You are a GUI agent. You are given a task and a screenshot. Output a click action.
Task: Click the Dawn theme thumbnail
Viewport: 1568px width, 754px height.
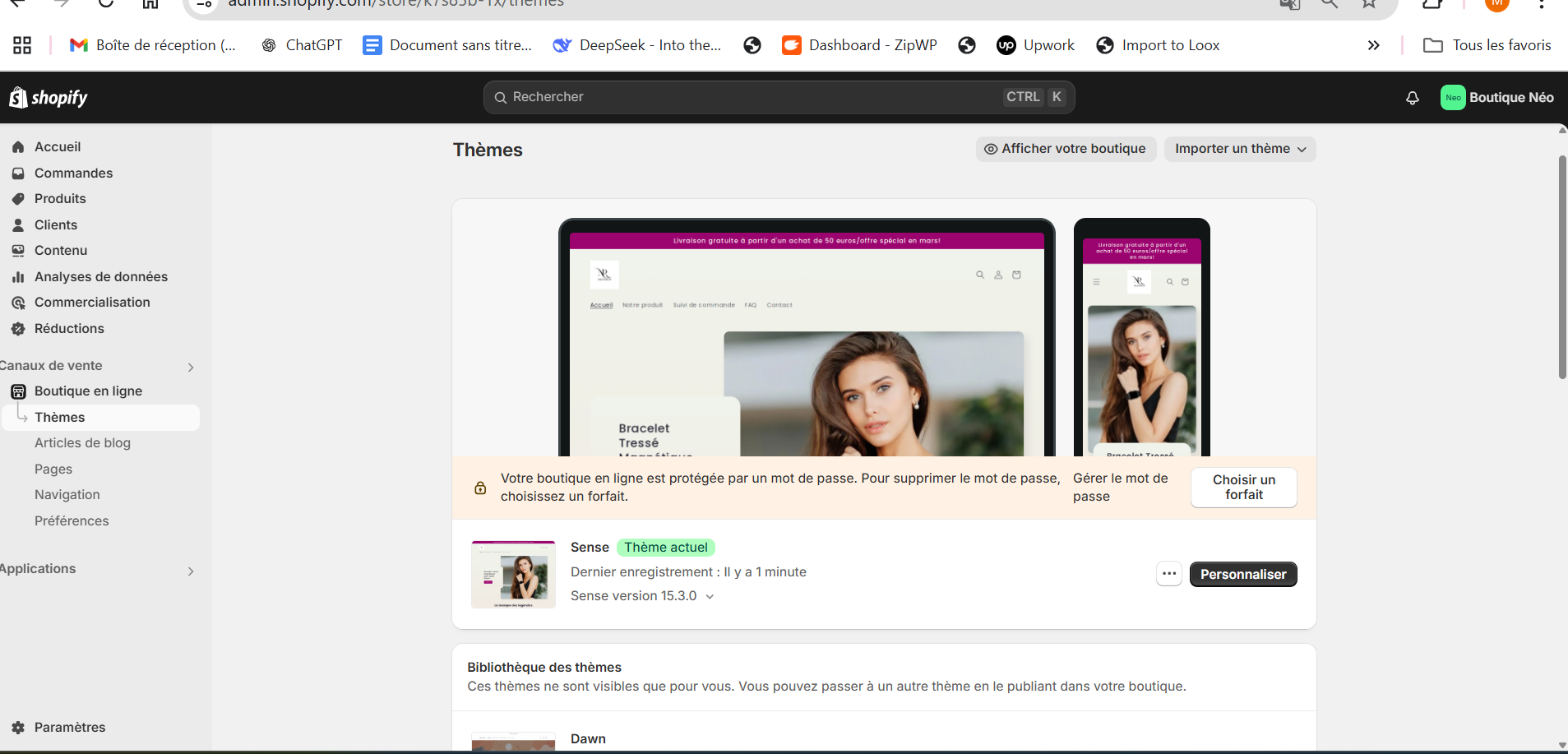coord(513,742)
